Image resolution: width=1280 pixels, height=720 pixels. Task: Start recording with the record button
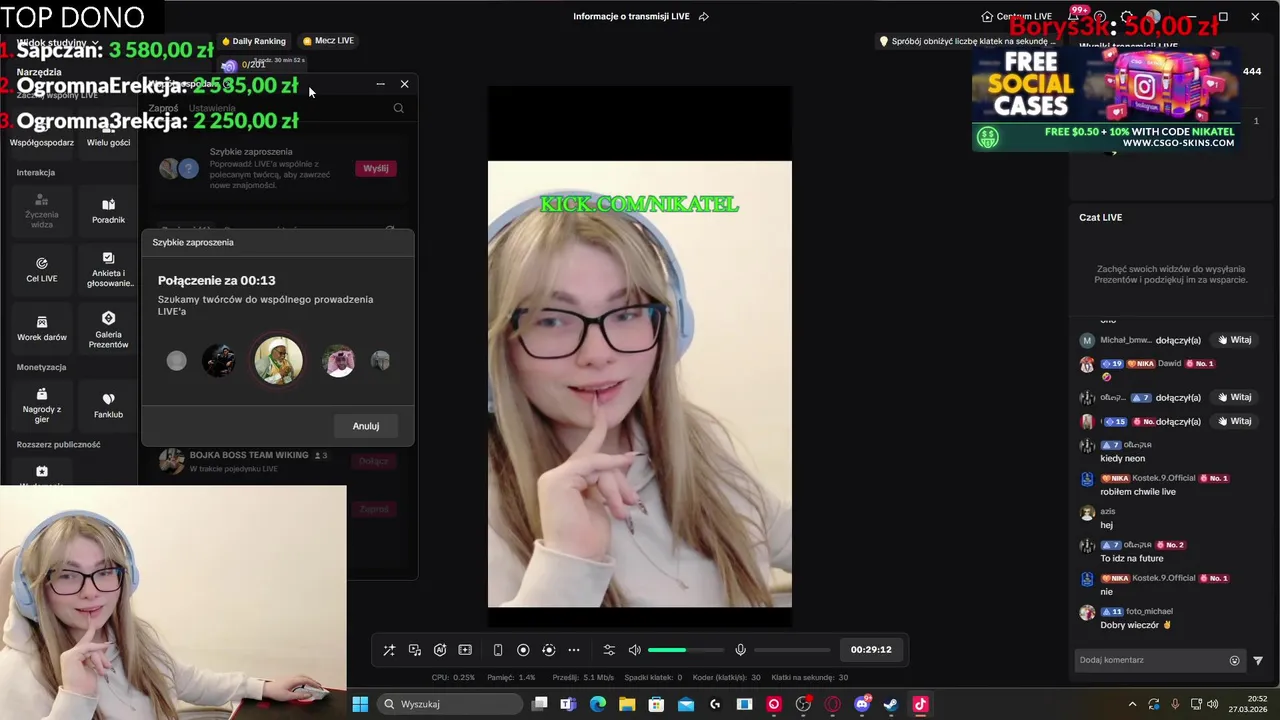(523, 650)
